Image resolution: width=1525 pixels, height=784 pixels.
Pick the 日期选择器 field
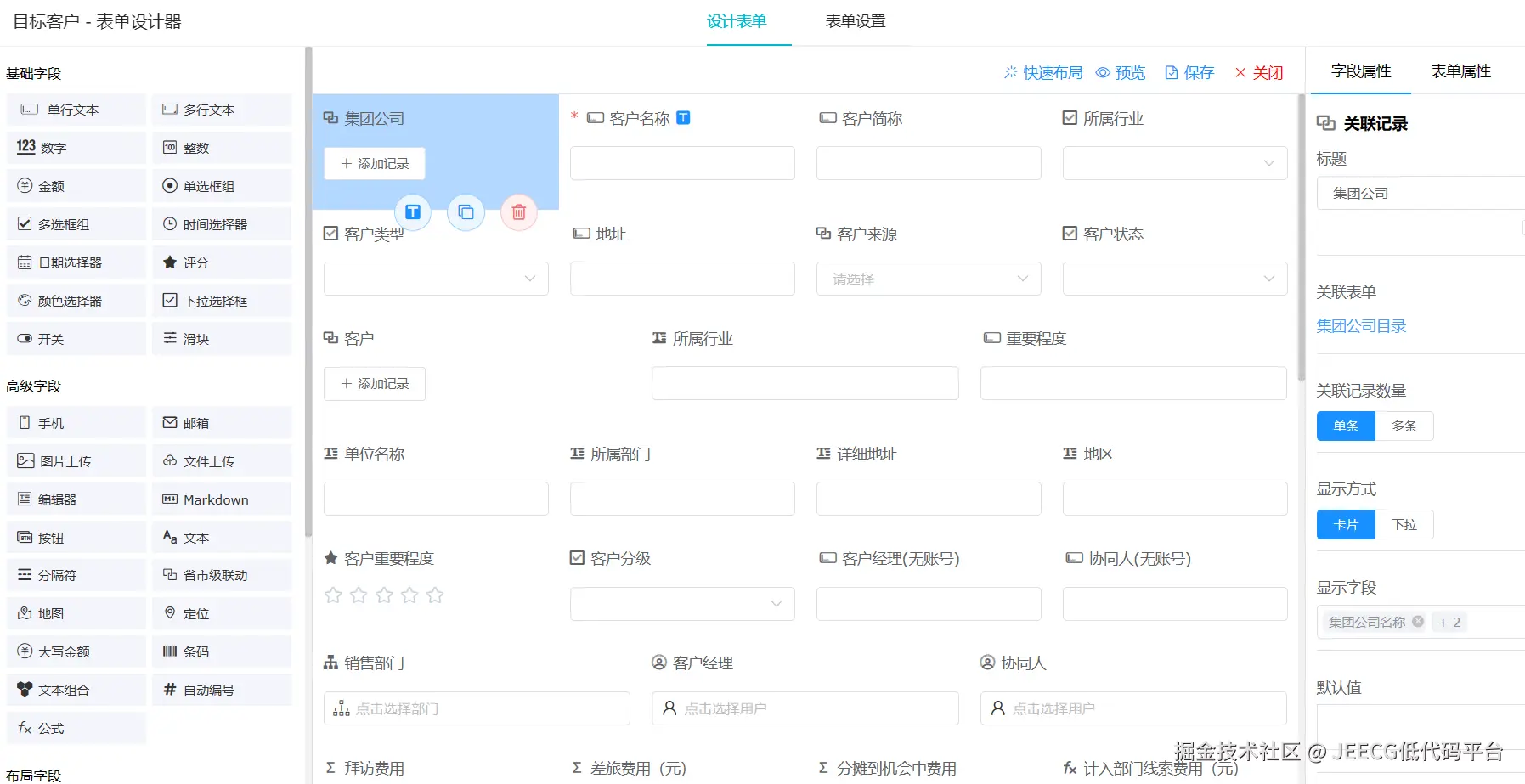pos(76,262)
